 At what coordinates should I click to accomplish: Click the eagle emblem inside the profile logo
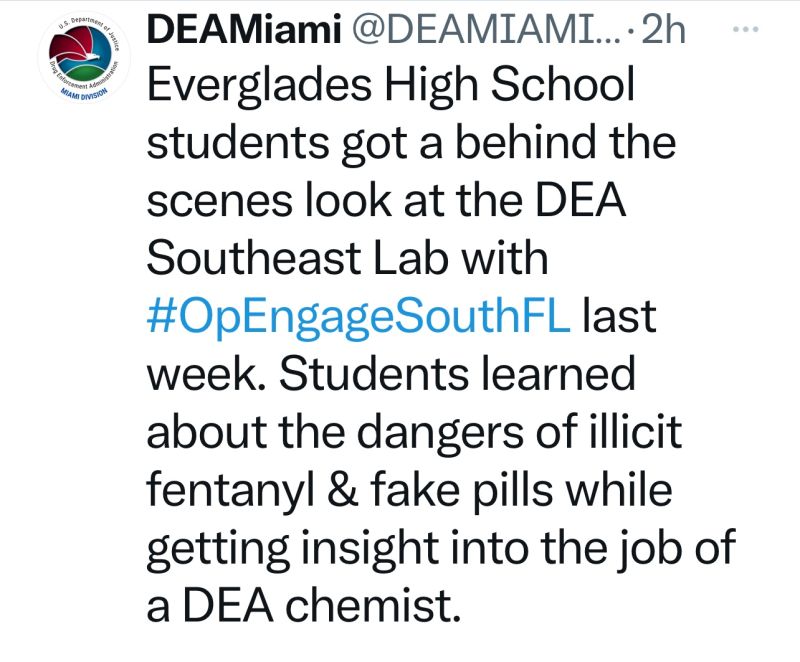coord(80,53)
